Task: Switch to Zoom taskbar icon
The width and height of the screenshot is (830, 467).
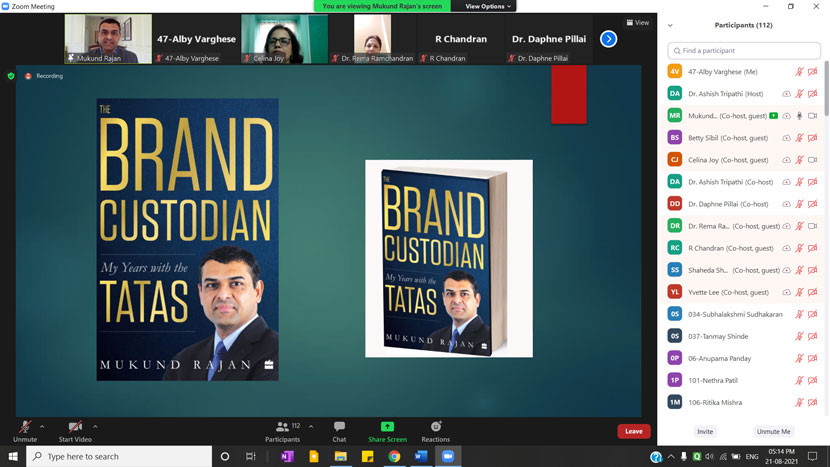Action: point(448,456)
